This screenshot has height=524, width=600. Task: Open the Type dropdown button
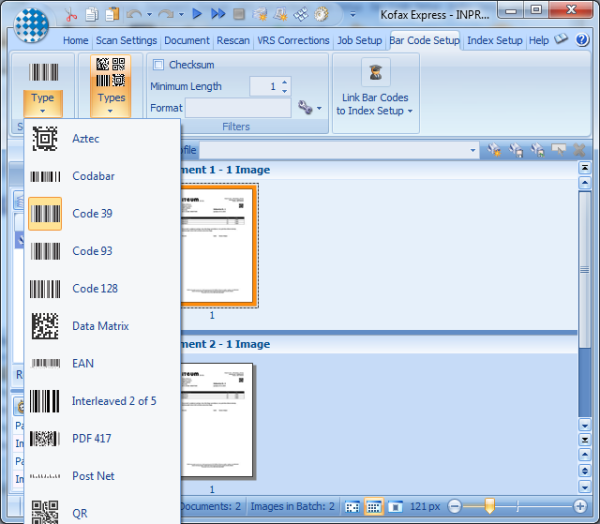point(42,103)
